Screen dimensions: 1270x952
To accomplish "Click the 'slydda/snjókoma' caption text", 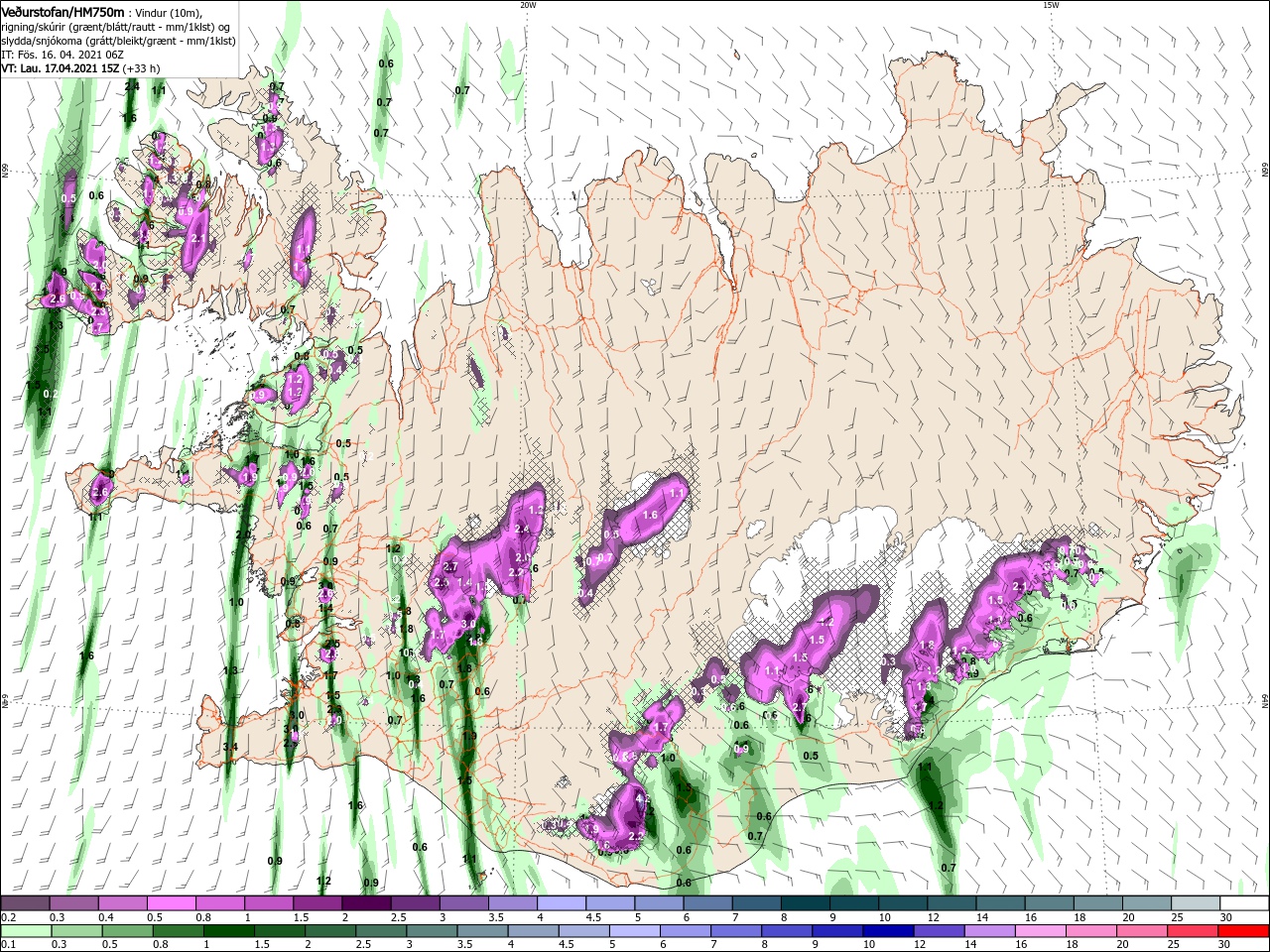I will pyautogui.click(x=40, y=41).
